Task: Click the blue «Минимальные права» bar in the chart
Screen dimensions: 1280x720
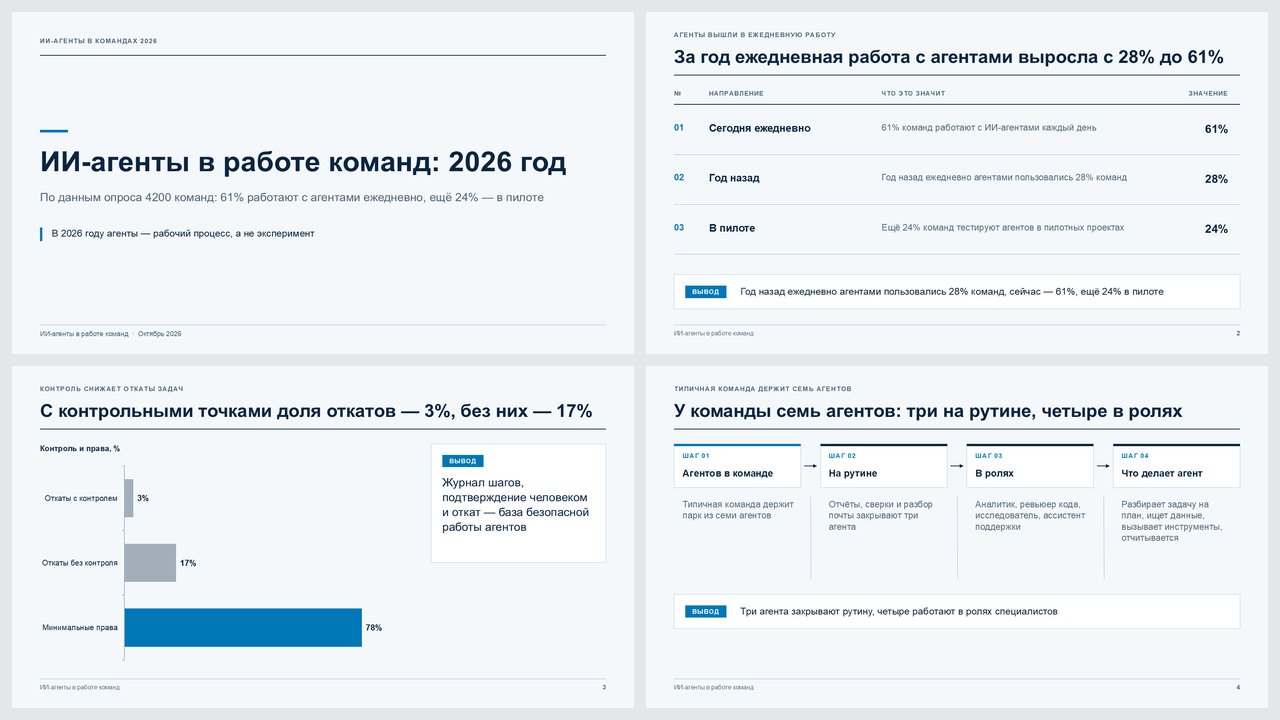Action: (x=243, y=628)
